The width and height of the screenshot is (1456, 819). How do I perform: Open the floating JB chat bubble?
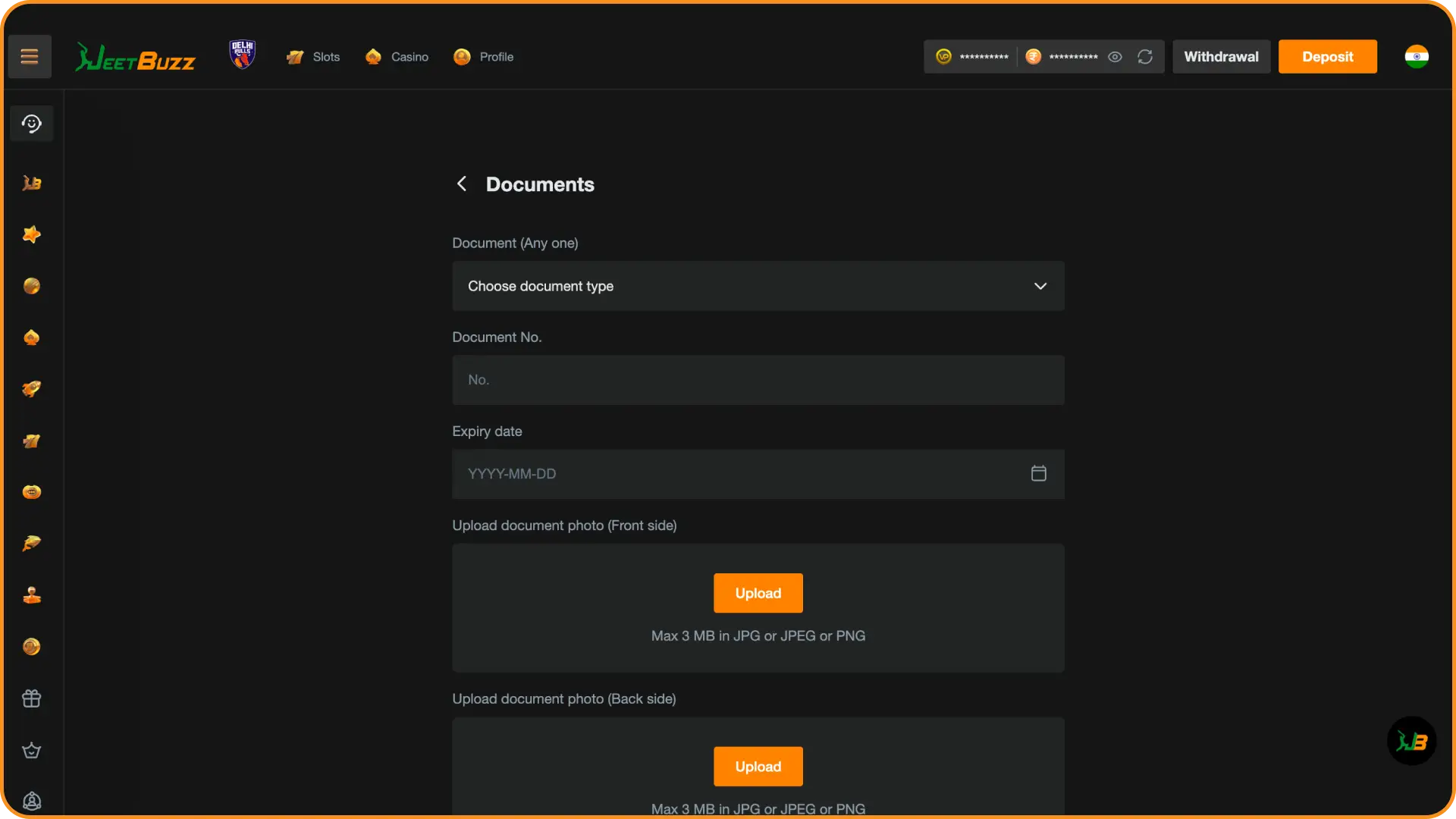(1411, 741)
